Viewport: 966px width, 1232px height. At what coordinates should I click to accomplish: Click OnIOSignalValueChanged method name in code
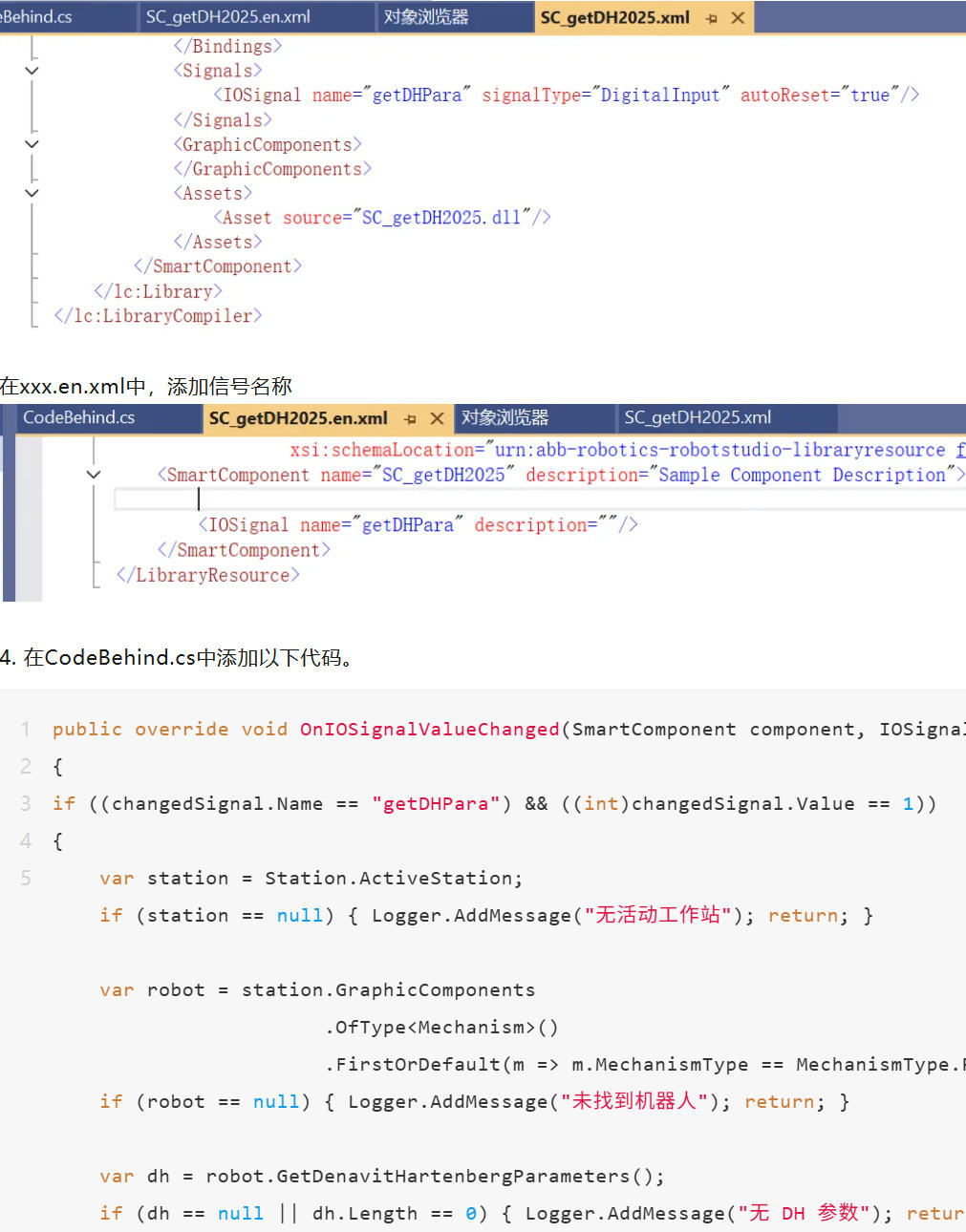click(x=429, y=730)
